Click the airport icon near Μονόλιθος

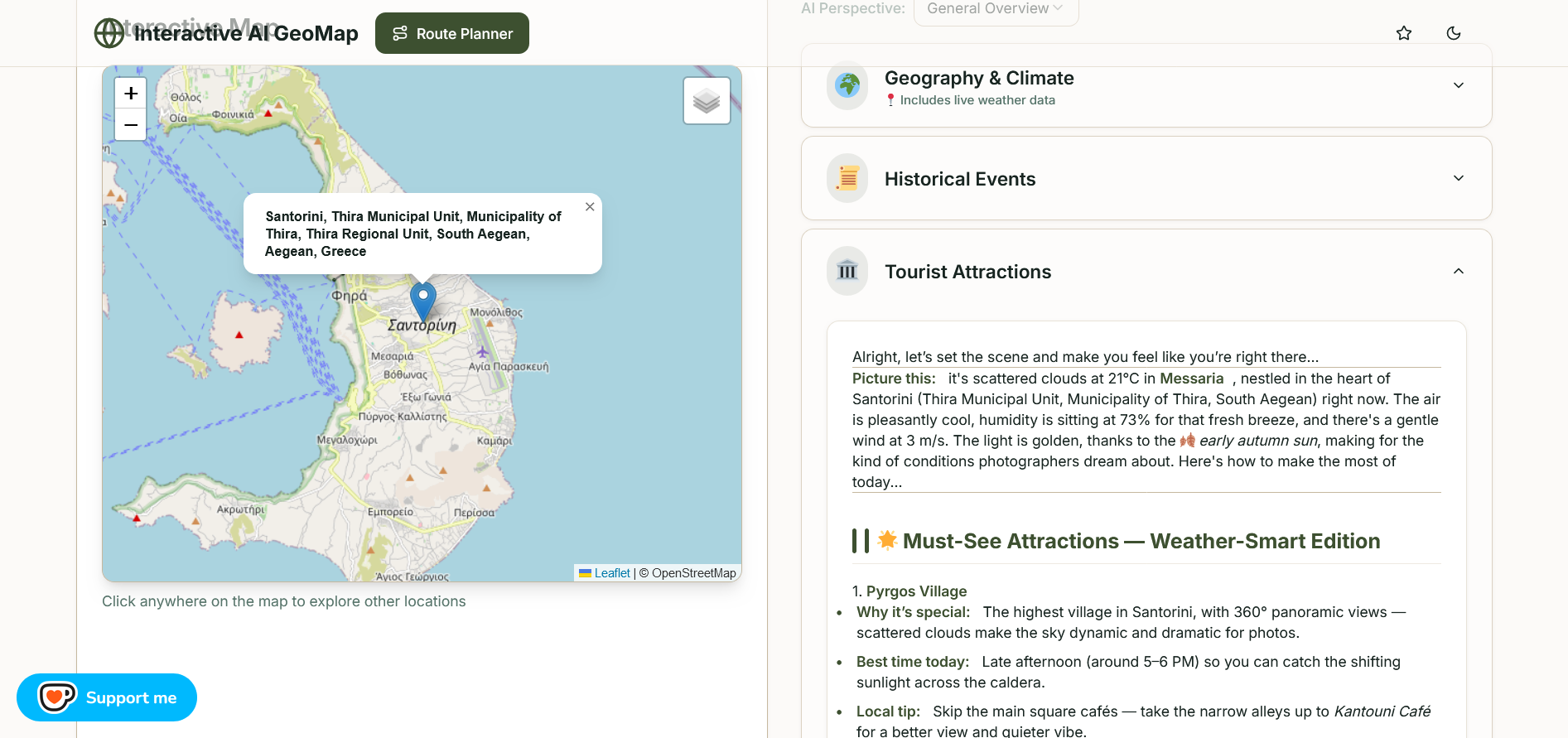483,352
